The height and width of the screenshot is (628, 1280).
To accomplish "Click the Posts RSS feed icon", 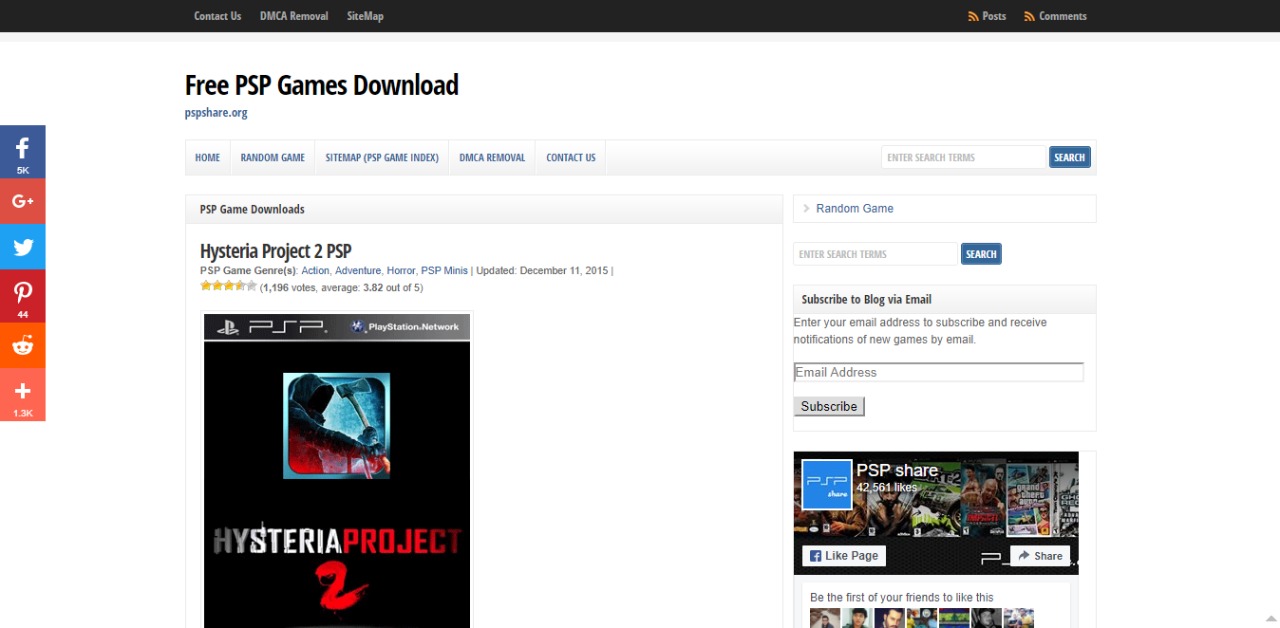I will pos(973,16).
